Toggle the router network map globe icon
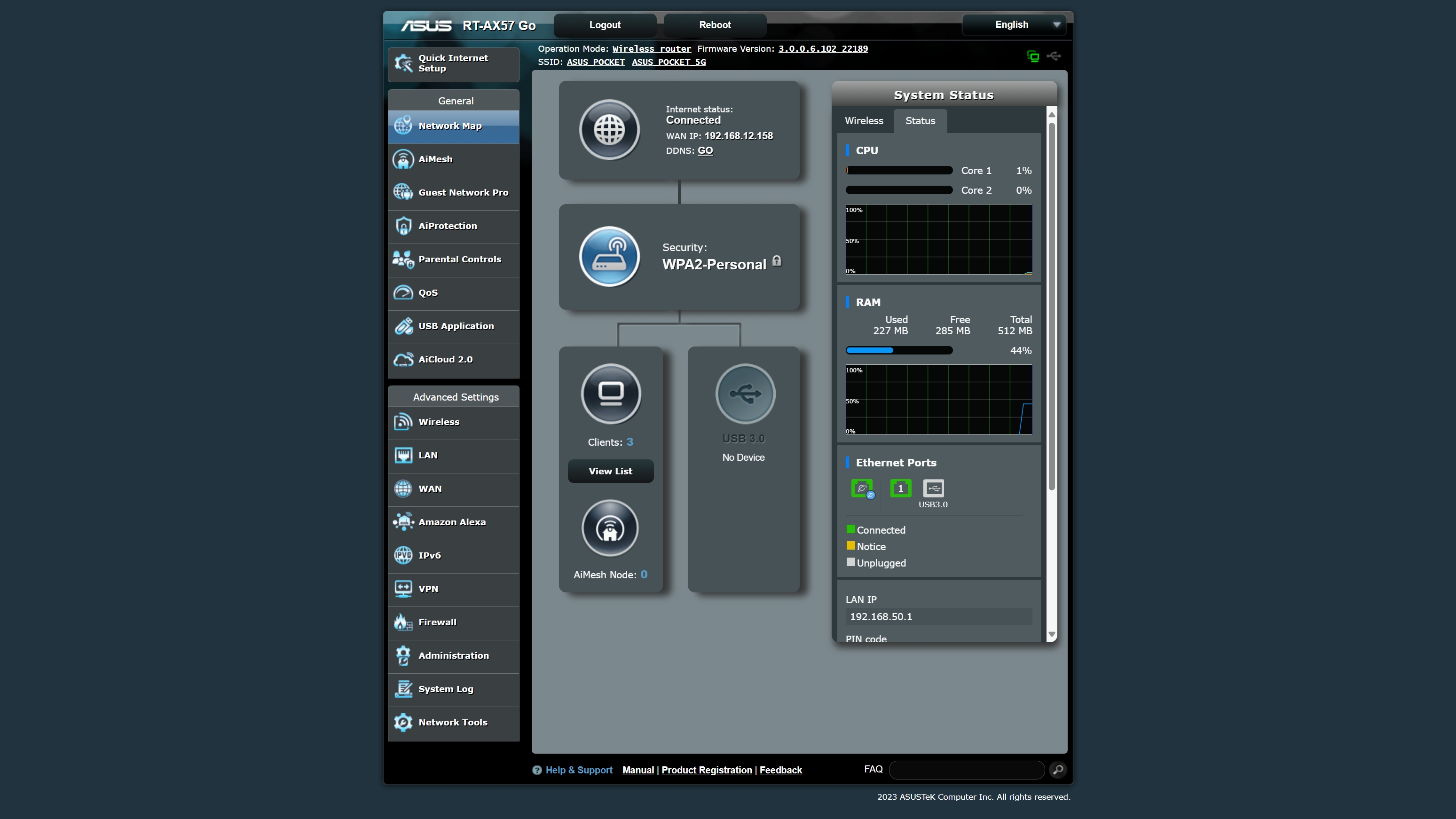1456x819 pixels. click(x=609, y=130)
